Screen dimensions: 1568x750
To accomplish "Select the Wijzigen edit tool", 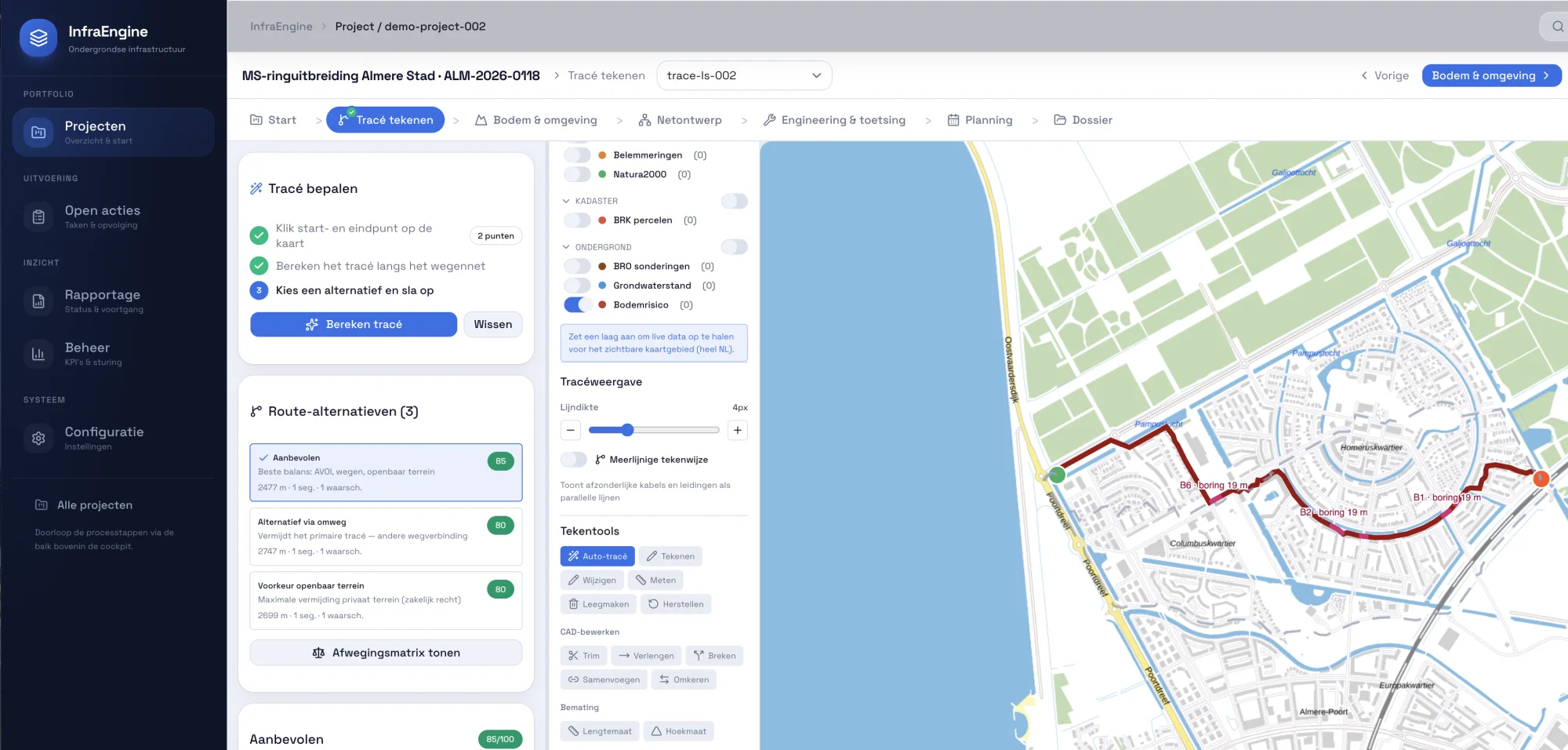I will (x=592, y=581).
